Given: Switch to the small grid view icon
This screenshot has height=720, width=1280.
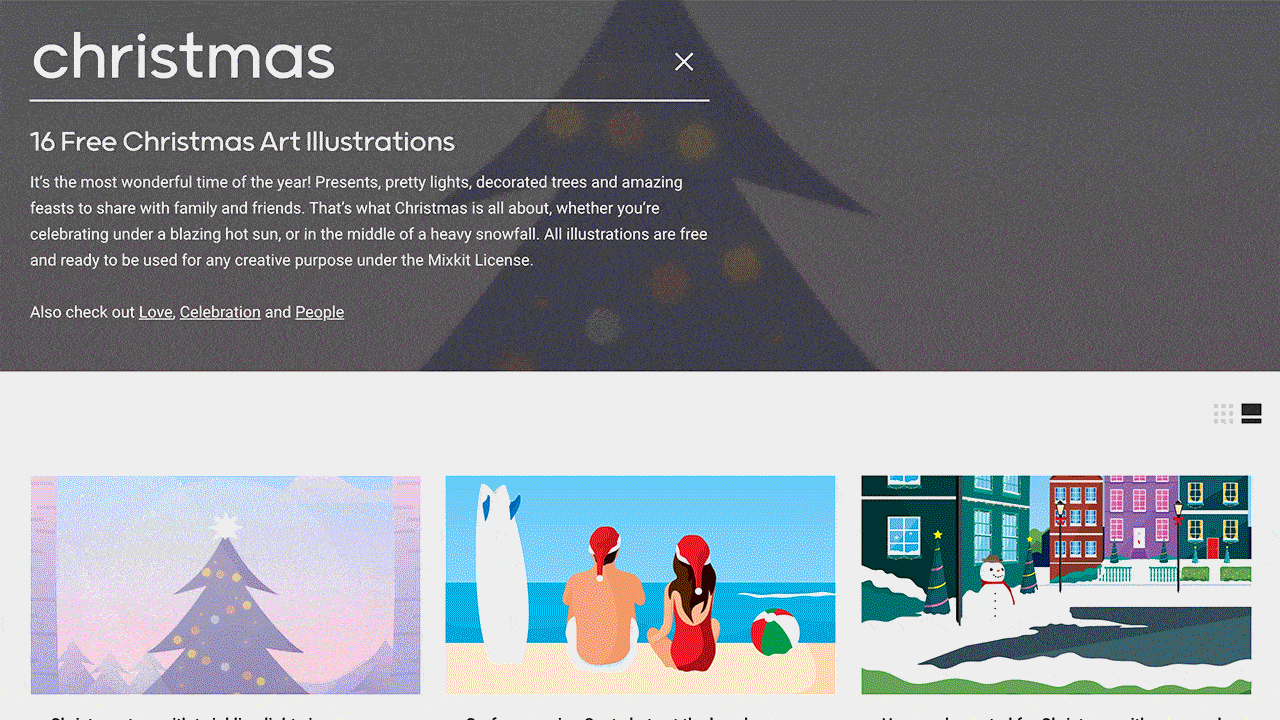Looking at the screenshot, I should click(x=1223, y=414).
